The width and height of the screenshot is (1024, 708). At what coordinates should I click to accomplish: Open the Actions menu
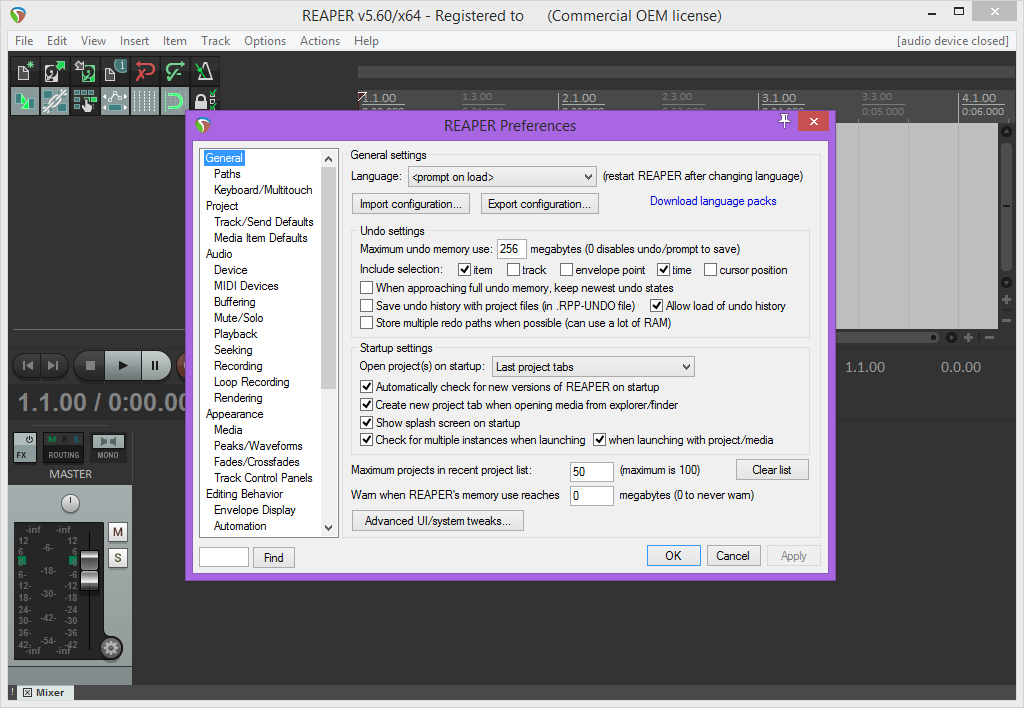320,40
